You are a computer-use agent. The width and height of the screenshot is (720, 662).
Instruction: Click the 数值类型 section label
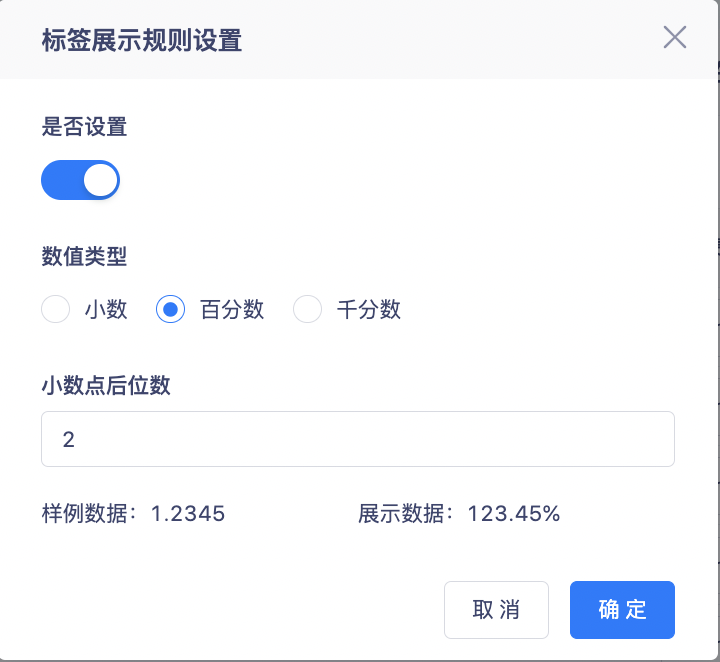pos(84,256)
